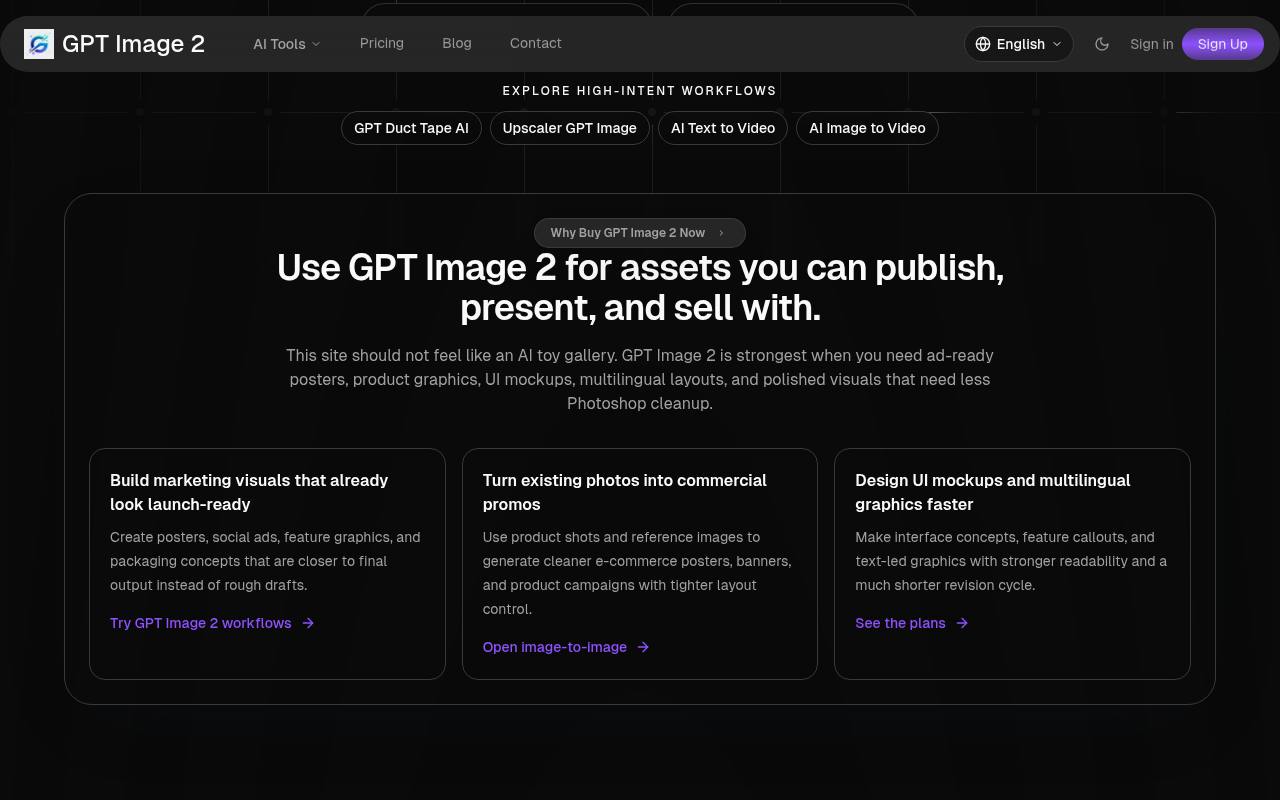The height and width of the screenshot is (800, 1280).
Task: Open the English language selector
Action: click(1019, 44)
